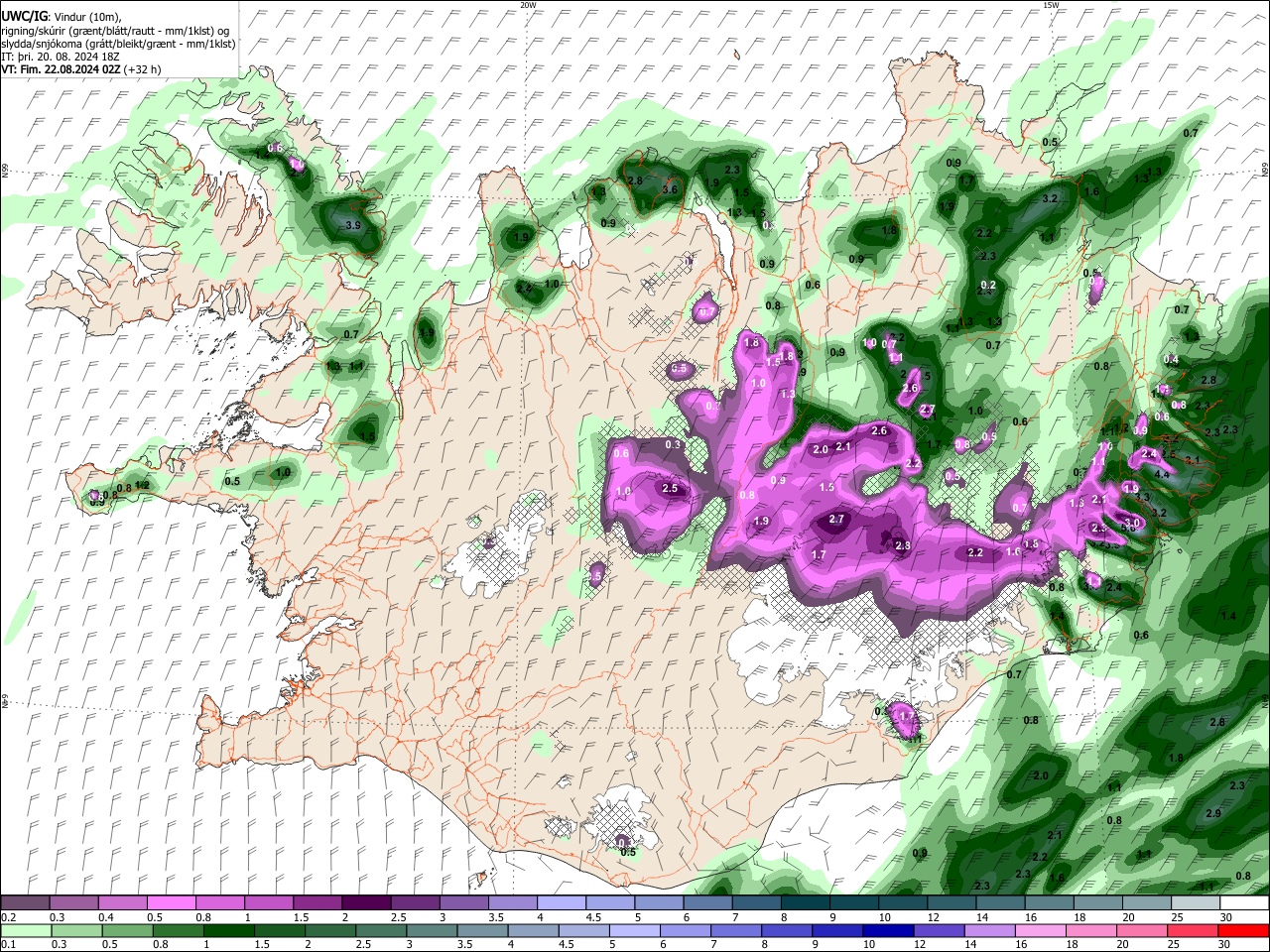
Task: Select lower scale light pink swatch at 16
Action: [1040, 930]
